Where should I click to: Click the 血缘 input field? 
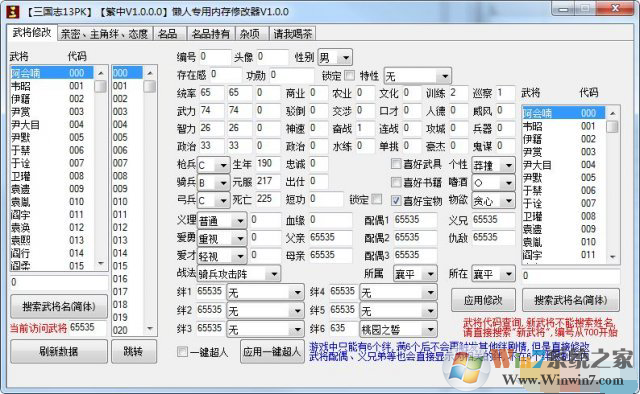tap(330, 220)
